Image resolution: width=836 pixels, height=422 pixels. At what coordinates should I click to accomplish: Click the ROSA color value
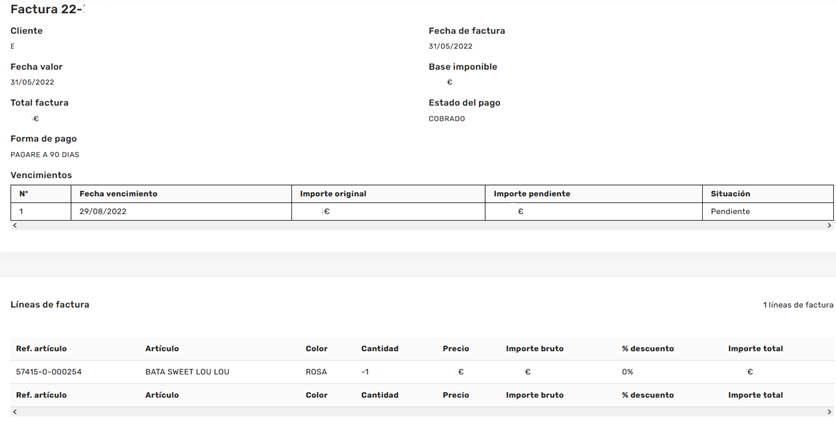coord(316,372)
